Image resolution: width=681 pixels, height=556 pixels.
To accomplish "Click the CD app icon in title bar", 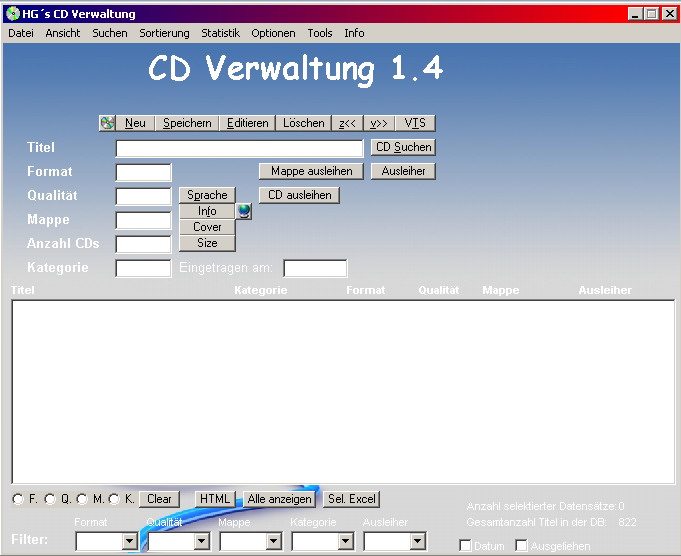I will click(x=13, y=14).
